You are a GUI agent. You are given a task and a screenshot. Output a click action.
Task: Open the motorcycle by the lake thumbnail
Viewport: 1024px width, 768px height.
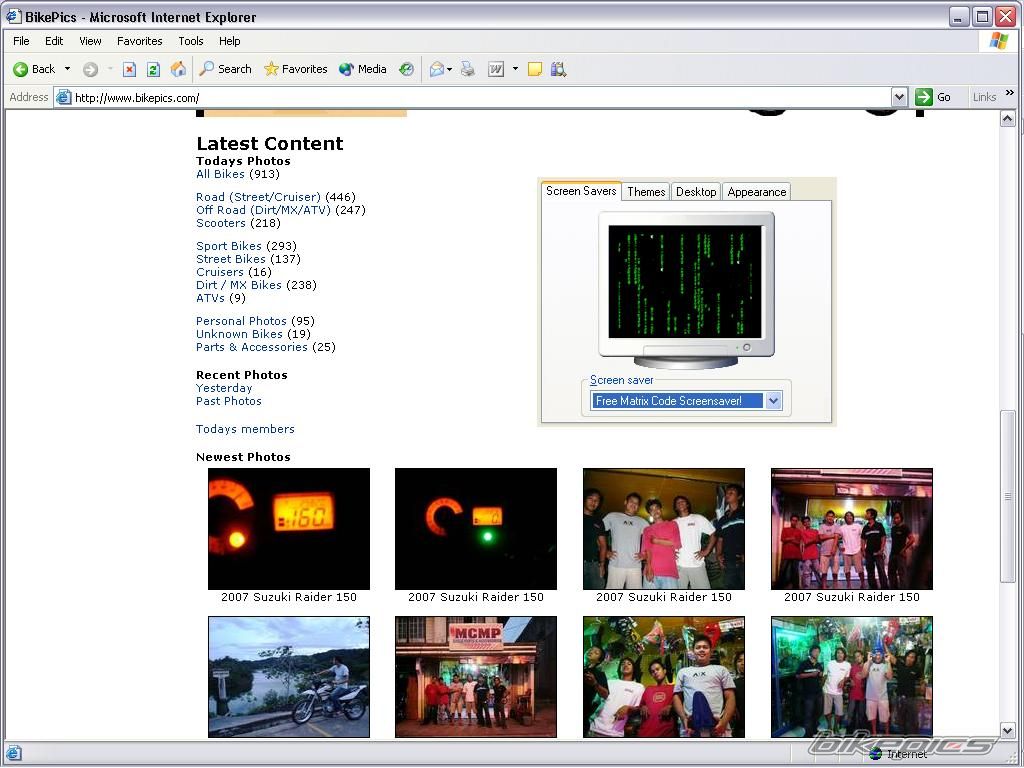[289, 677]
